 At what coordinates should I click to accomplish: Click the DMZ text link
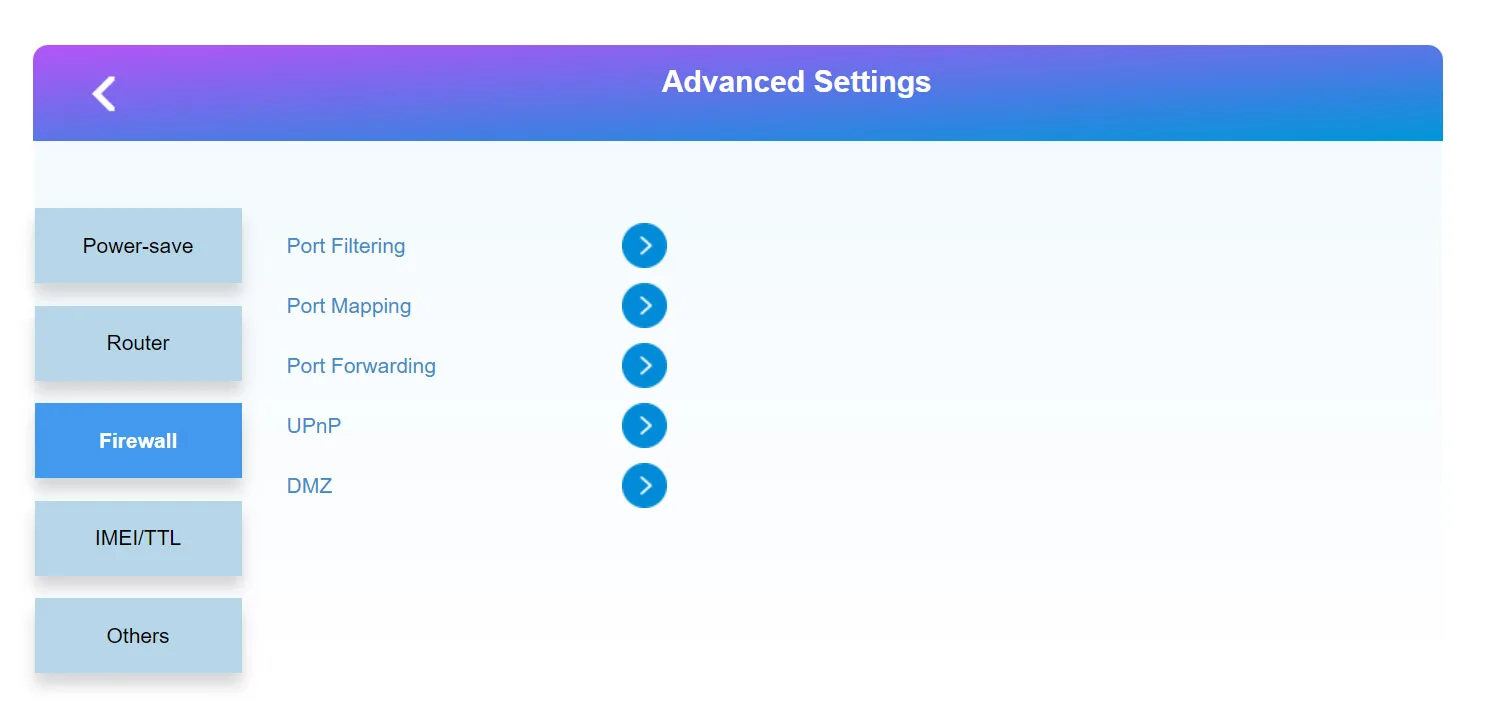[x=310, y=486]
